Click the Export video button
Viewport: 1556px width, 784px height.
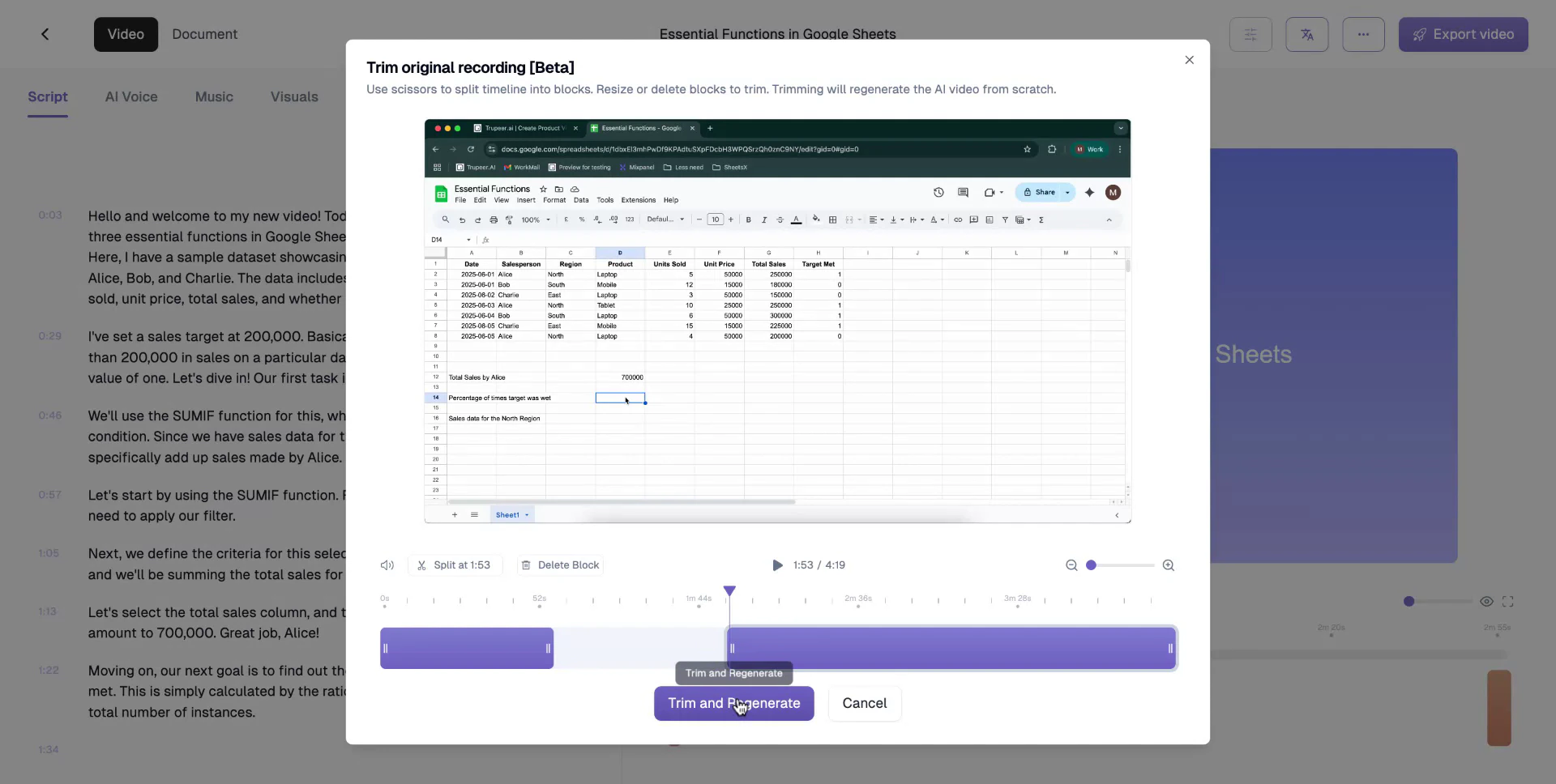point(1464,34)
